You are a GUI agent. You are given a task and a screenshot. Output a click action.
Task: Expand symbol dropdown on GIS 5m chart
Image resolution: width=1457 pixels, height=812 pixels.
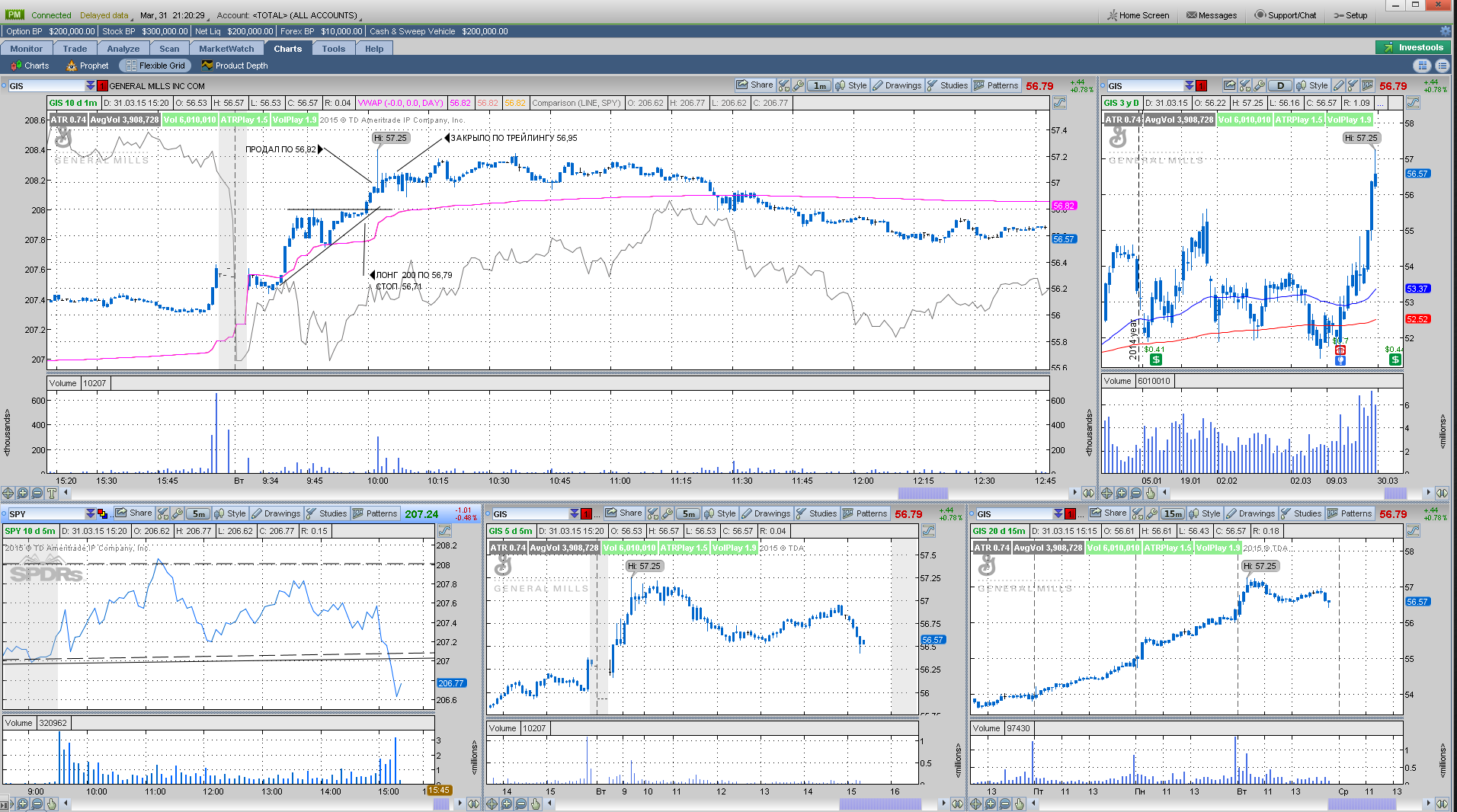[x=575, y=514]
